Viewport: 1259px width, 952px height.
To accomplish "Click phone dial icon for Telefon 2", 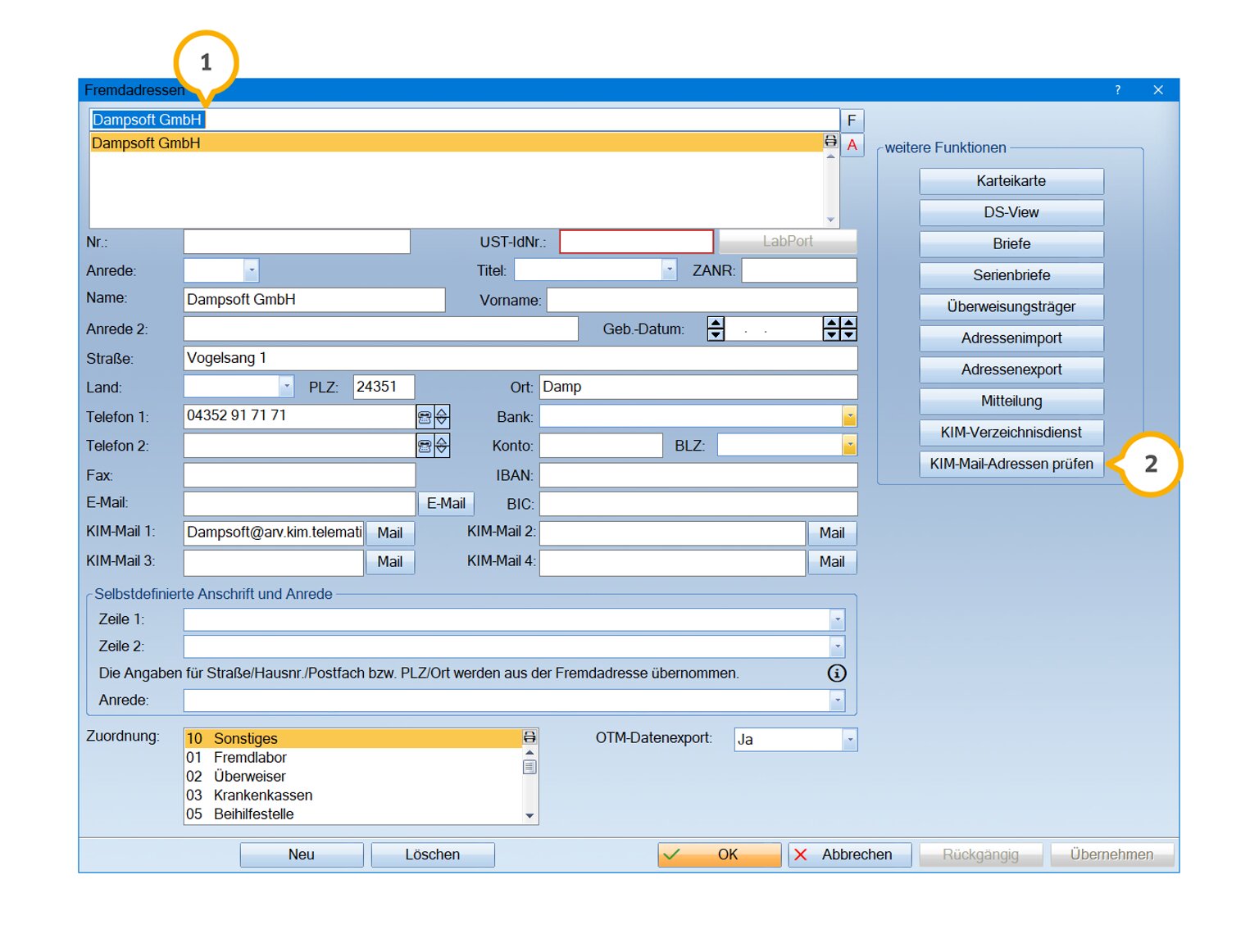I will 425,447.
